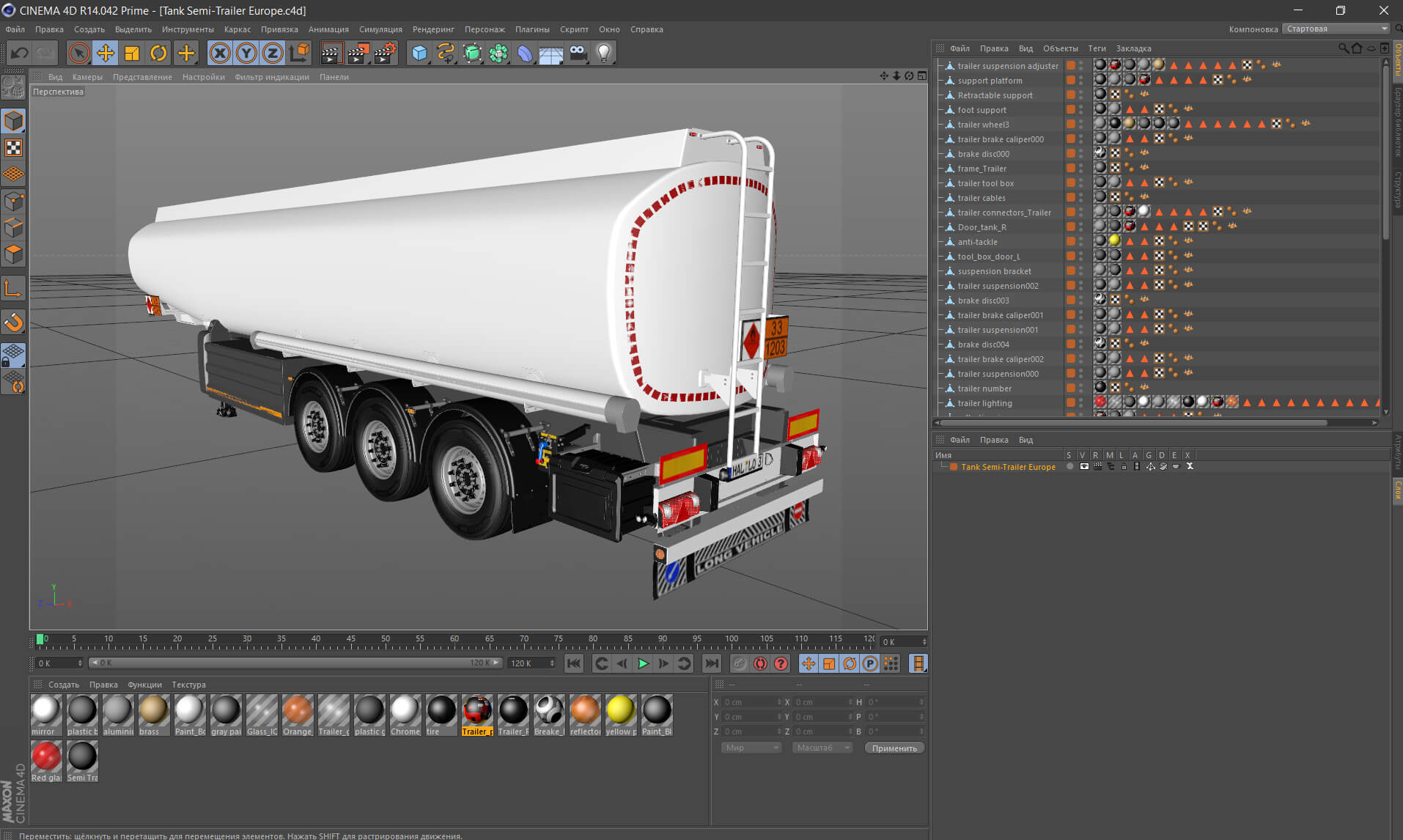
Task: Add a camera object
Action: pyautogui.click(x=578, y=53)
